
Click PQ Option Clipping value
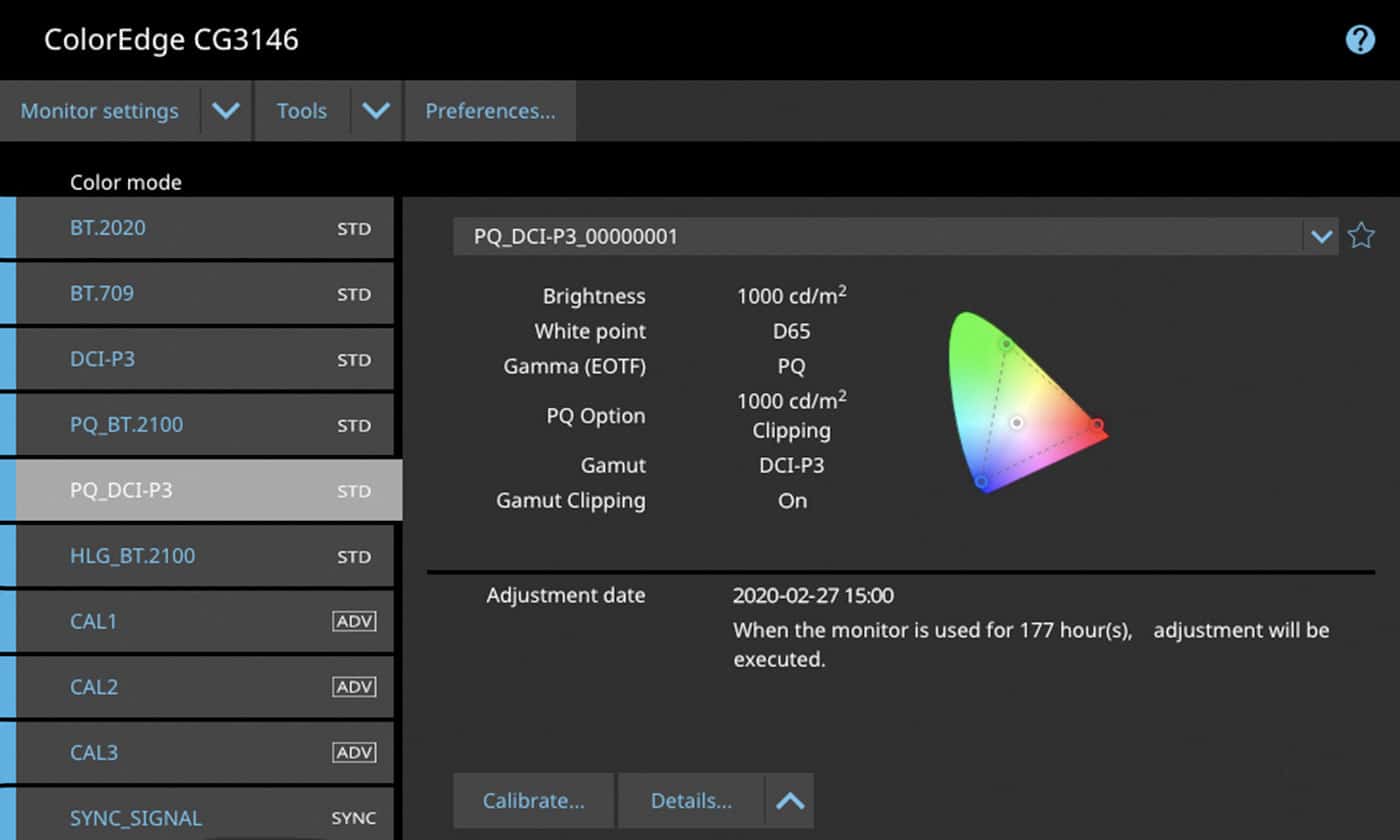tap(792, 431)
